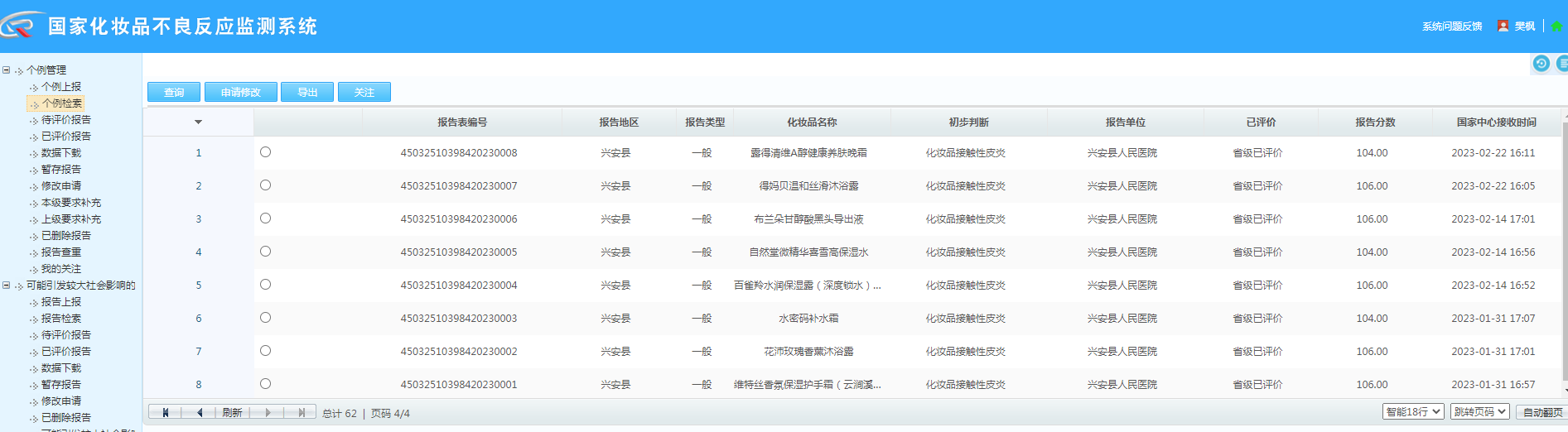Select the radio button in row 4
Screen dimensions: 1568x432
[x=265, y=252]
